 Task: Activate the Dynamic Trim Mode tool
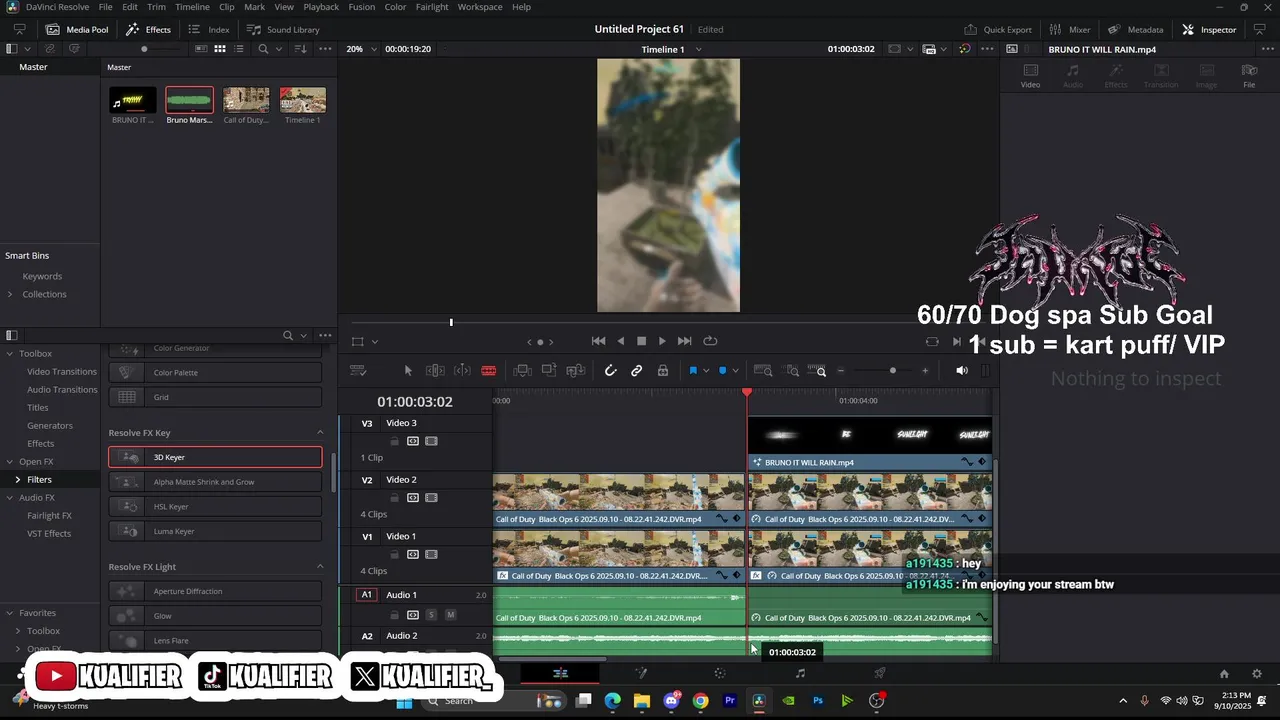click(x=462, y=371)
